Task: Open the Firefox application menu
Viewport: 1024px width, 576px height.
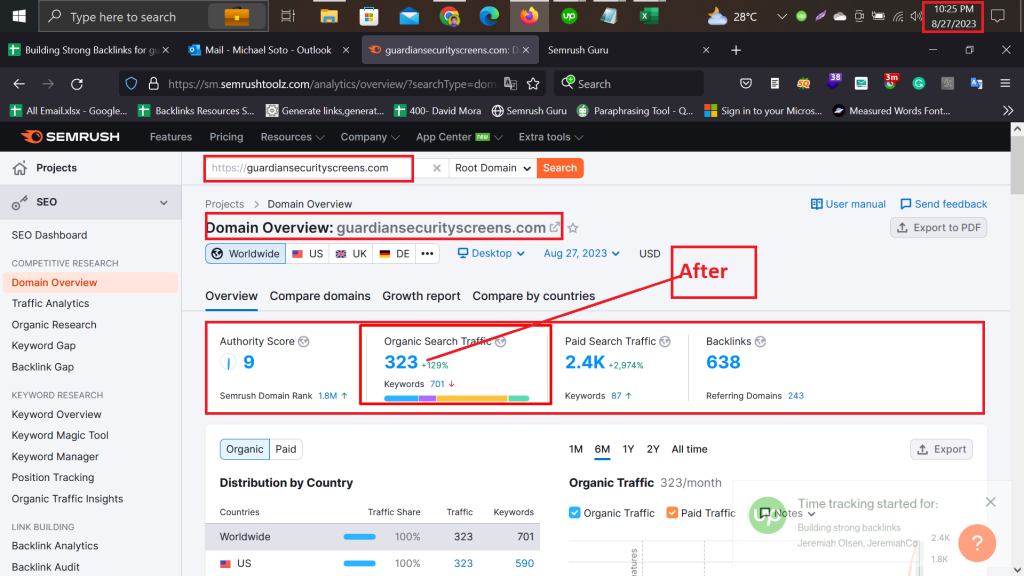Action: point(1005,83)
